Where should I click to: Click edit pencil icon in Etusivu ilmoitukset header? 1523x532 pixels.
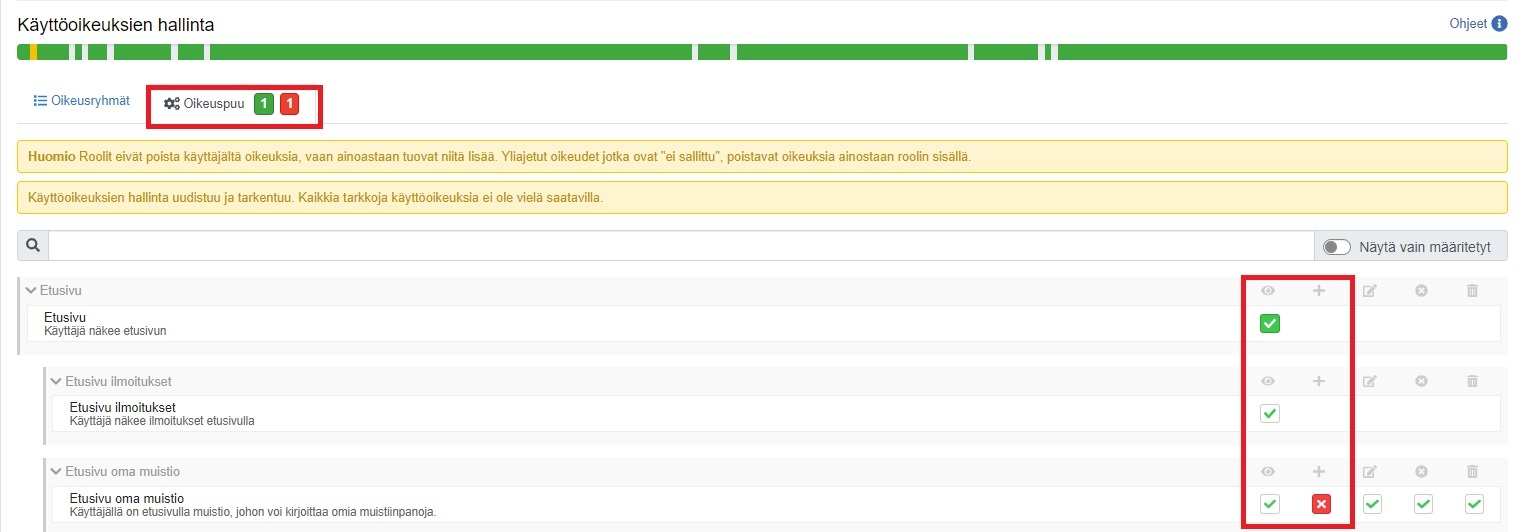click(1370, 381)
